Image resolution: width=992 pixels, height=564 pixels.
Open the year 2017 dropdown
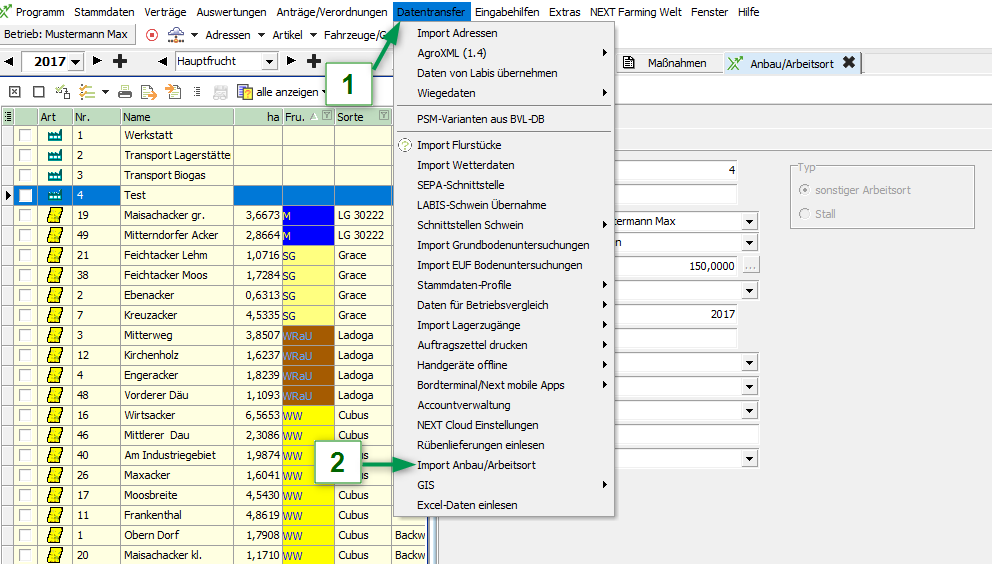pos(75,62)
